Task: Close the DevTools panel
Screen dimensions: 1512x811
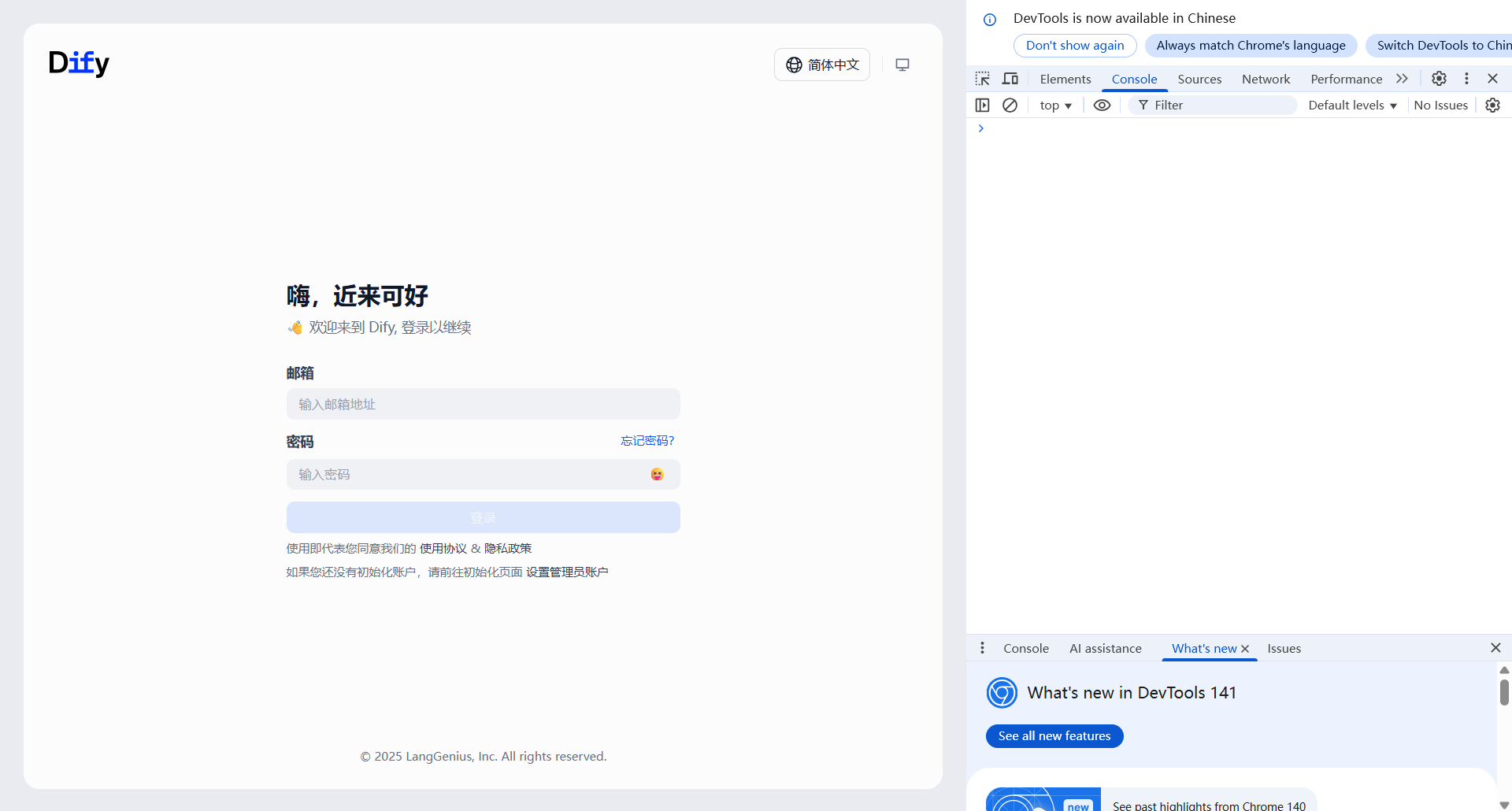Action: click(x=1492, y=79)
